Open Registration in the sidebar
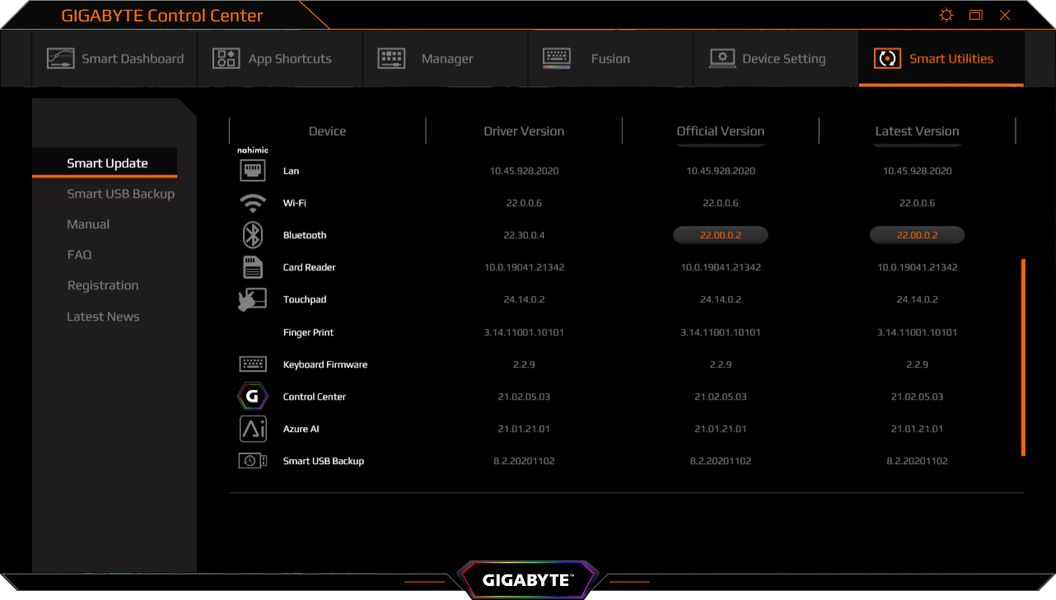 coord(103,286)
